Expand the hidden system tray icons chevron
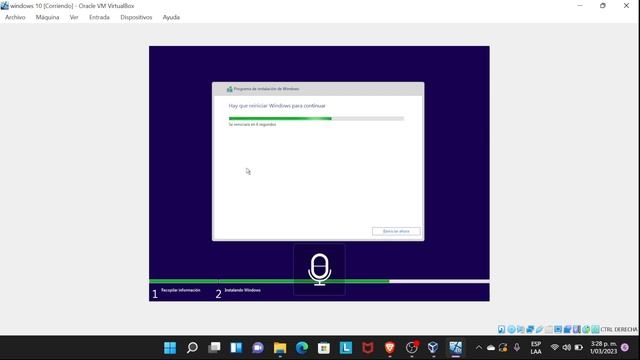640x360 pixels. [479, 348]
